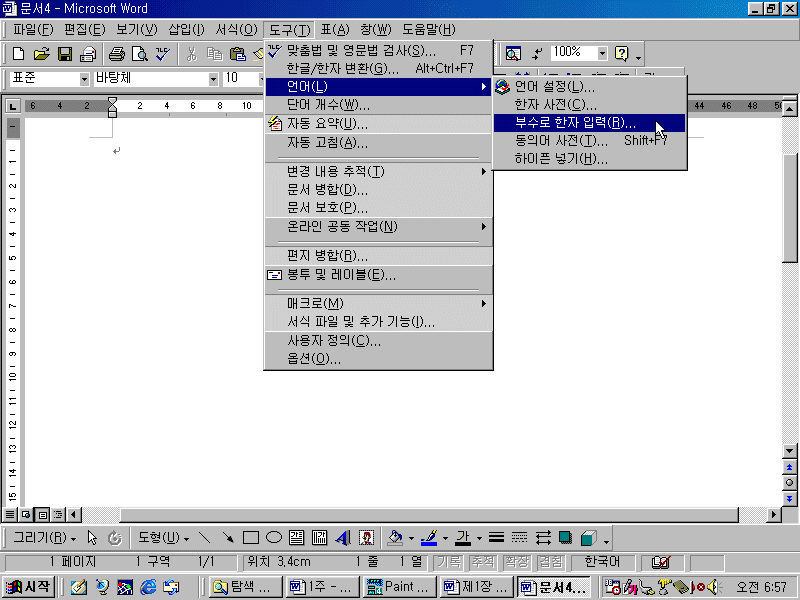Click the Copy icon in the toolbar
This screenshot has height=600, width=800.
[x=215, y=54]
